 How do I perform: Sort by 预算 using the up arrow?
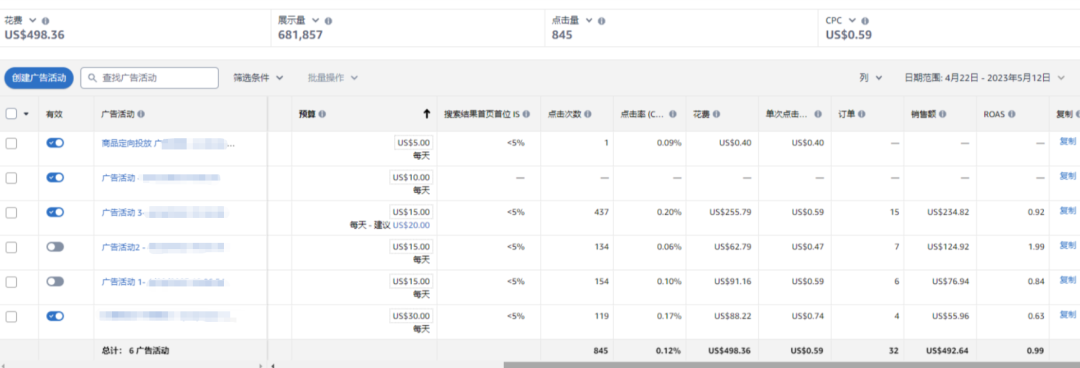tap(426, 114)
